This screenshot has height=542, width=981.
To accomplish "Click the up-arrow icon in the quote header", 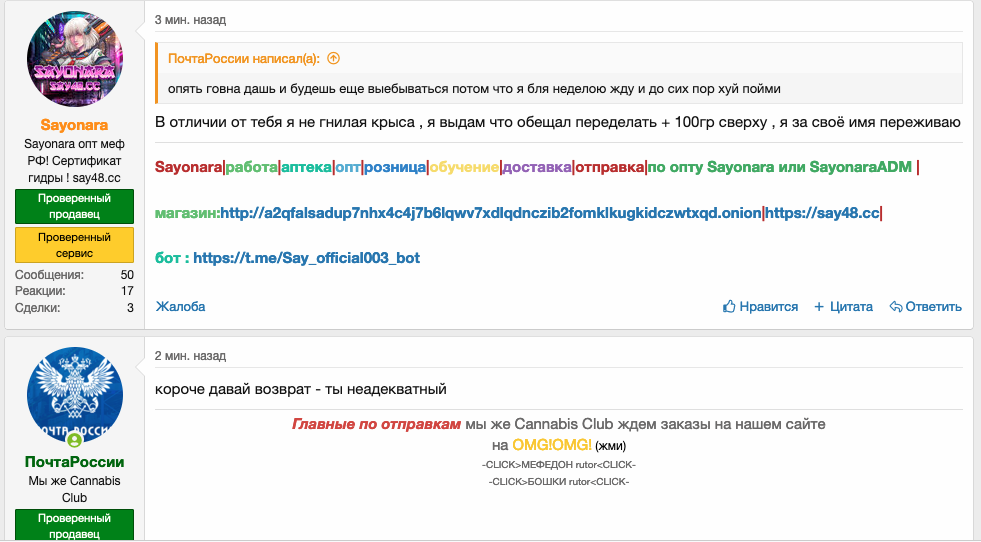I will coord(334,59).
